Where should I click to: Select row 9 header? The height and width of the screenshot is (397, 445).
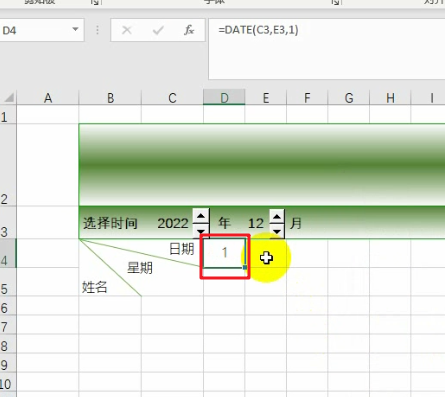(8, 363)
